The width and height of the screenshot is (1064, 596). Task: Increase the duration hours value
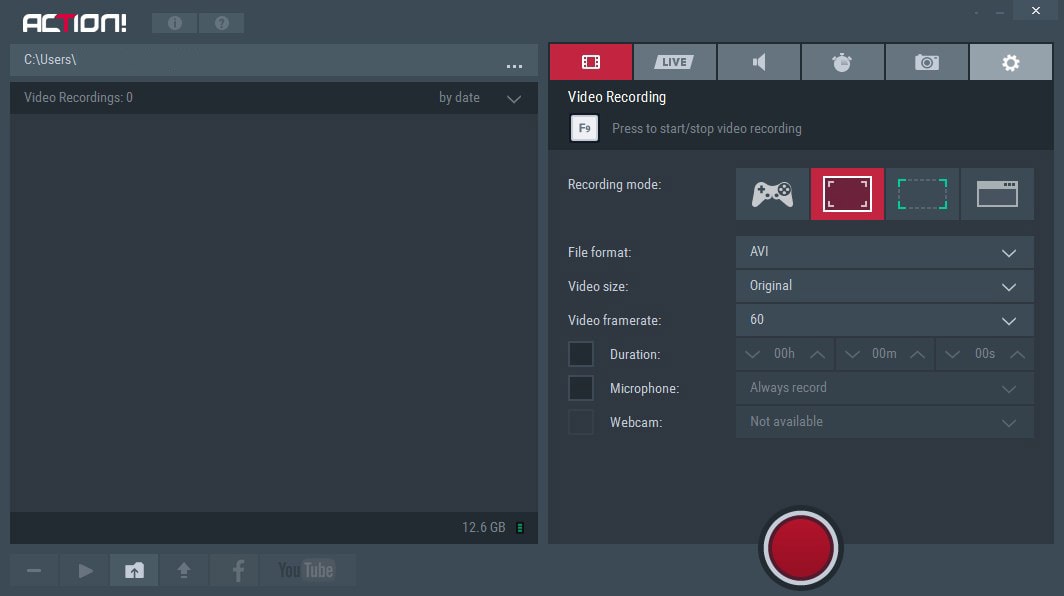click(818, 354)
